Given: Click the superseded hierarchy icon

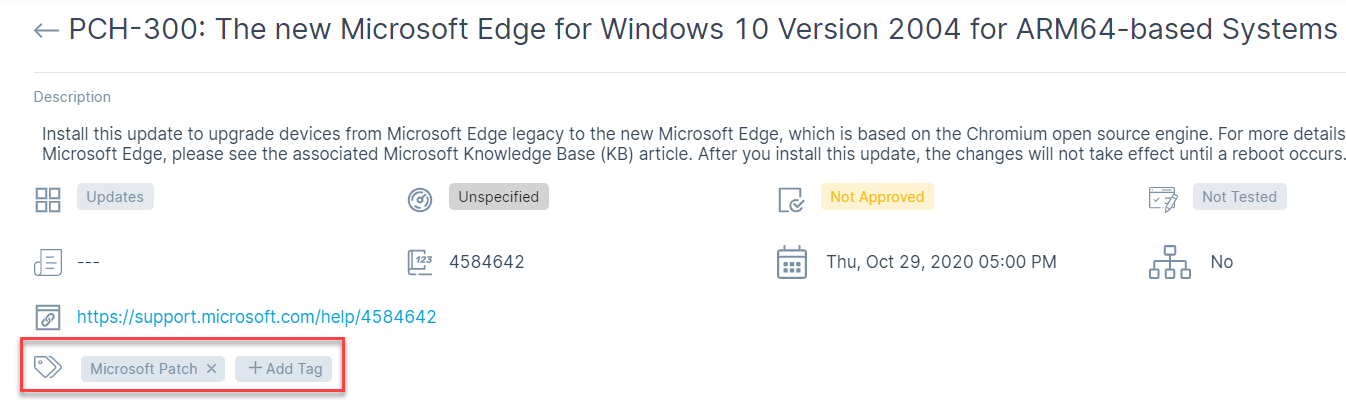Looking at the screenshot, I should point(1169,263).
